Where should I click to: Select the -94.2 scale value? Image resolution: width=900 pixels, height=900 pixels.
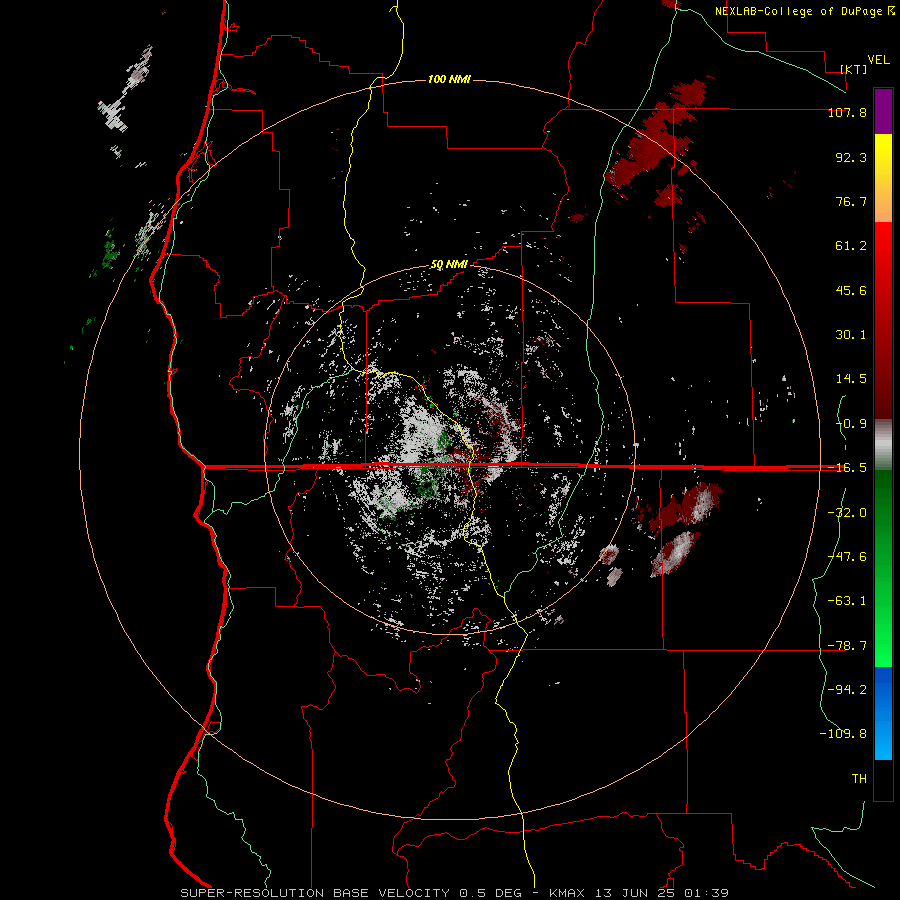847,690
